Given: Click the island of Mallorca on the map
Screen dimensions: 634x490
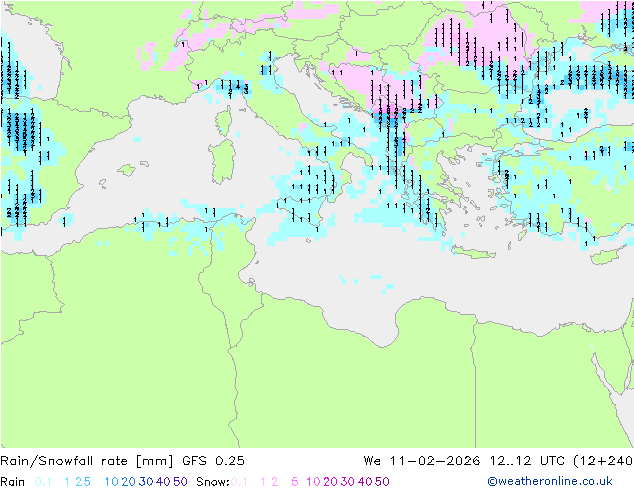Looking at the screenshot, I should click(127, 170).
